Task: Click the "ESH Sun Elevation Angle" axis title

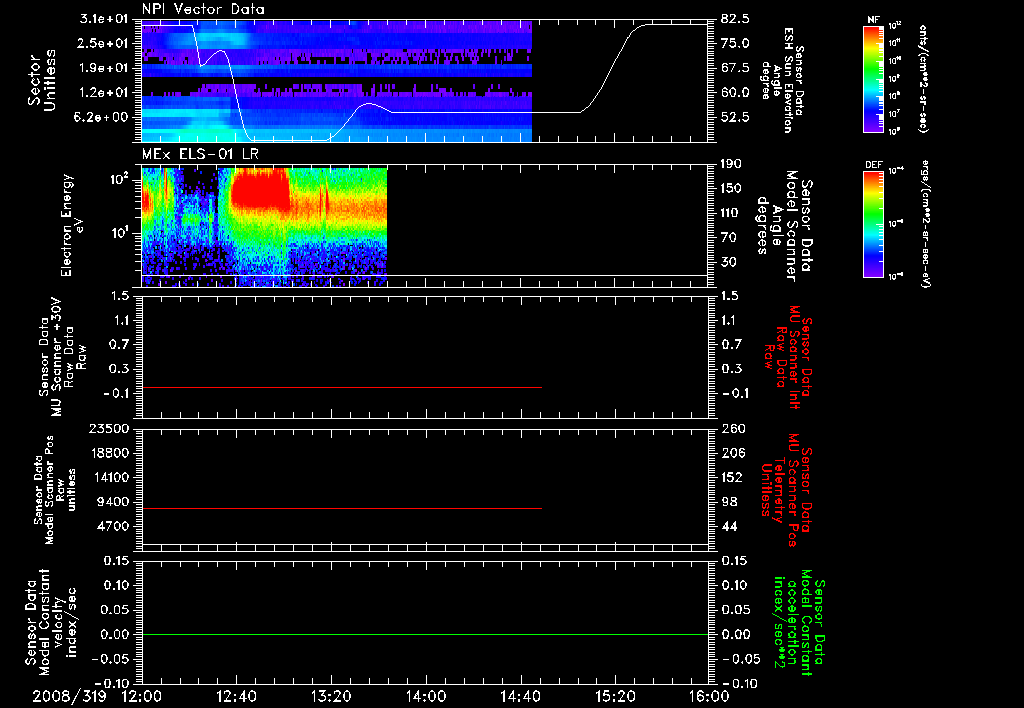Action: [782, 80]
